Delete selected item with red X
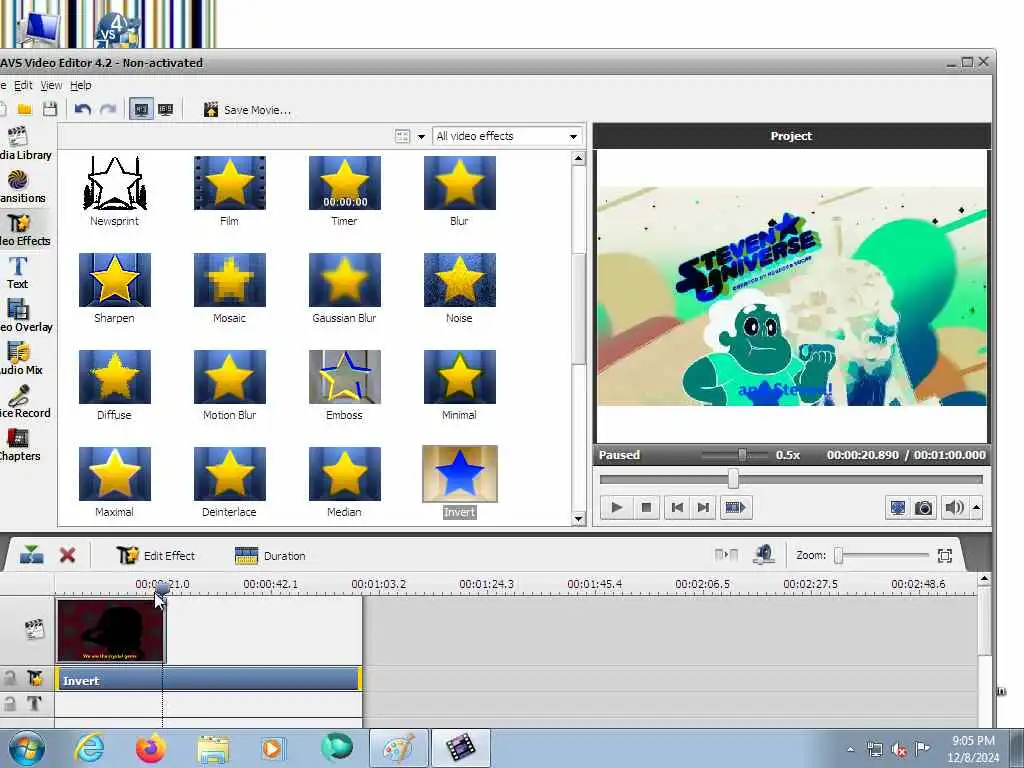 [x=67, y=555]
